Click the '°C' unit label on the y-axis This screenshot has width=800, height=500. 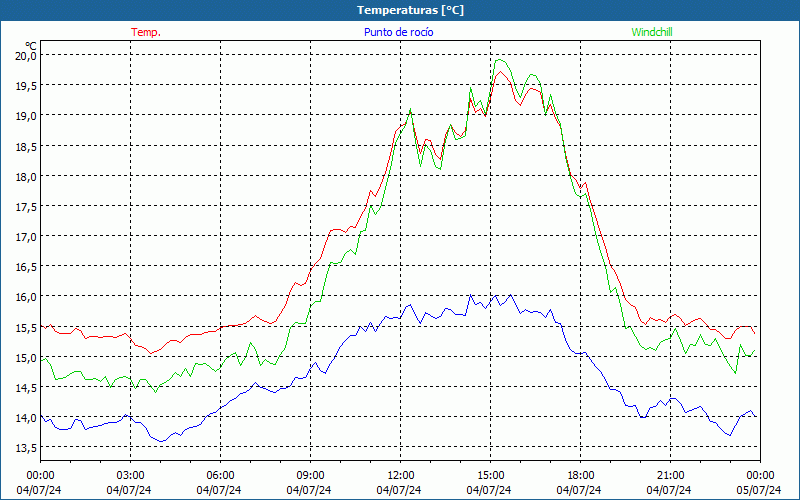[31, 46]
